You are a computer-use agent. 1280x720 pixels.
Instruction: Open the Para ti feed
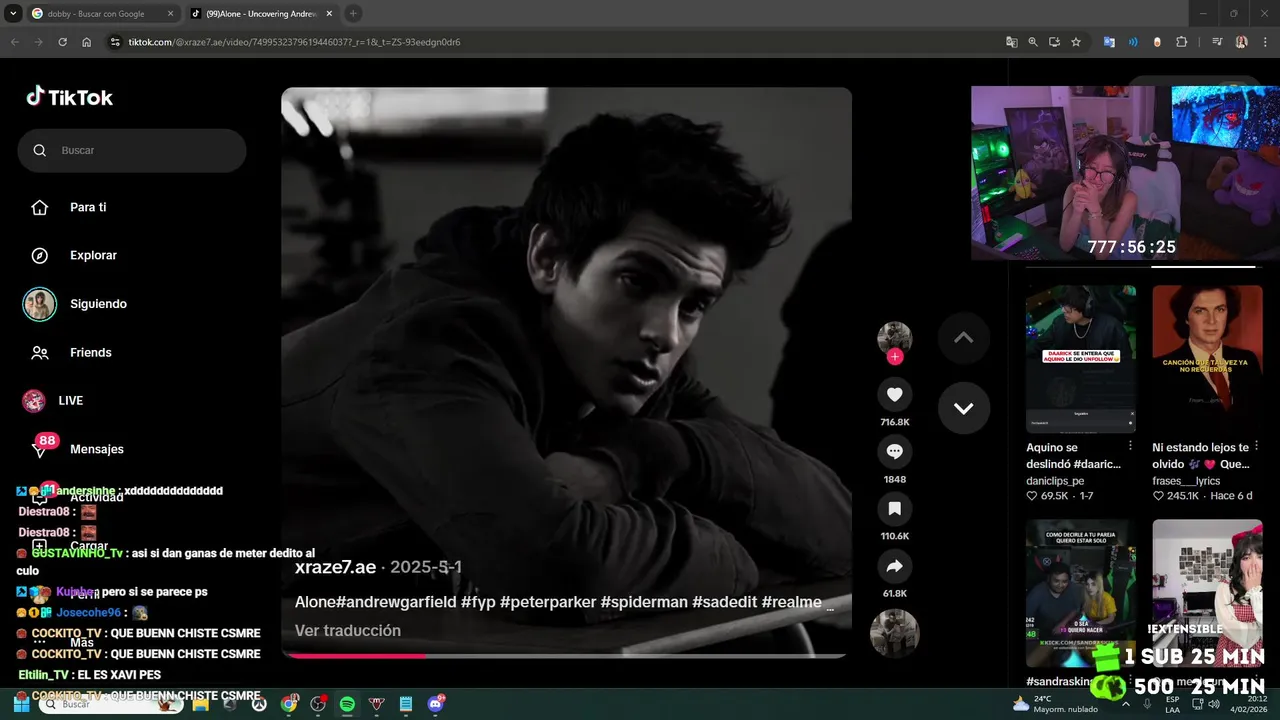tap(88, 207)
